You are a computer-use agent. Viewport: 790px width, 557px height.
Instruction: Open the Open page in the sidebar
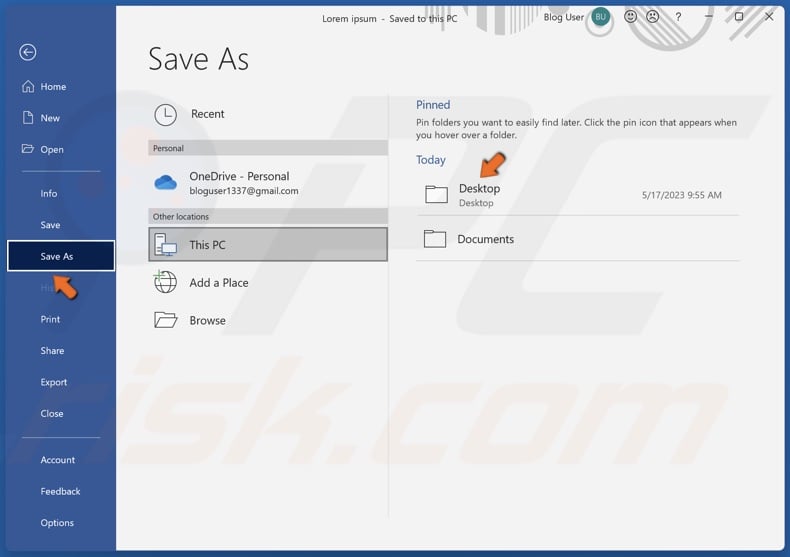(61, 150)
